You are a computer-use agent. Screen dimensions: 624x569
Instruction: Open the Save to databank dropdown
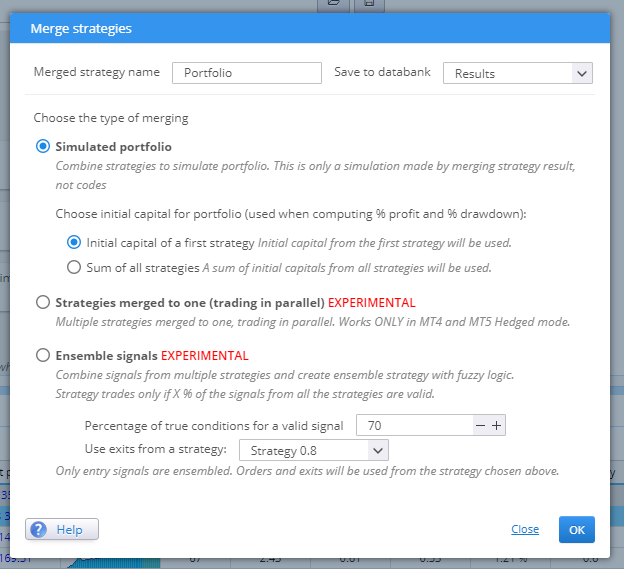pos(518,73)
